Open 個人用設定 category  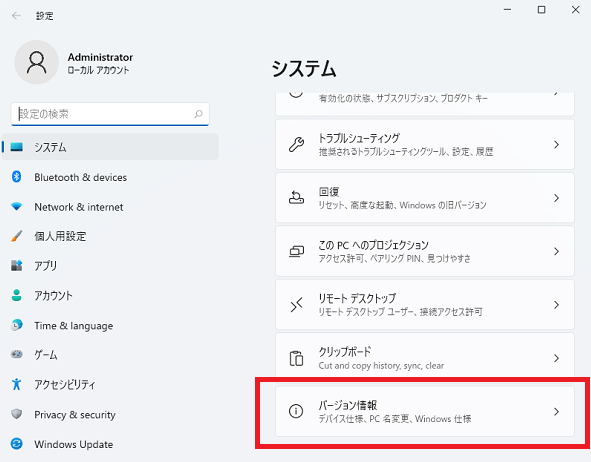110,236
